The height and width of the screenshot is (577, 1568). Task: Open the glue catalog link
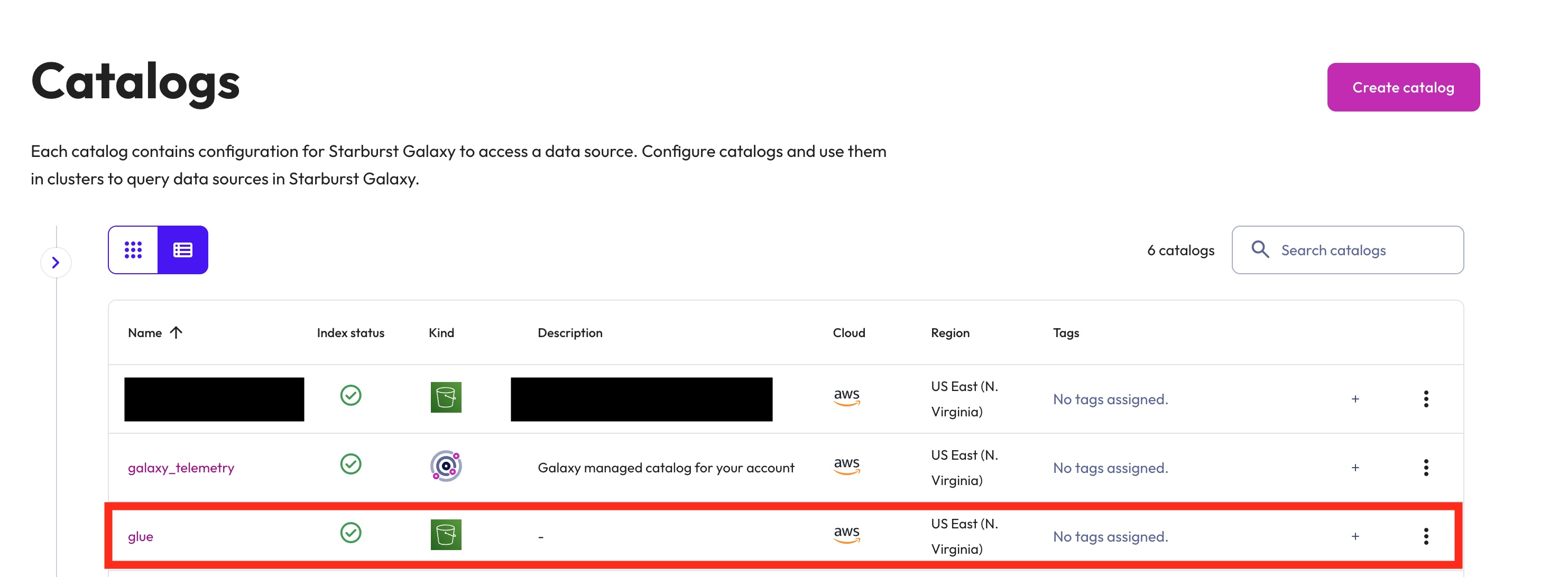(140, 536)
